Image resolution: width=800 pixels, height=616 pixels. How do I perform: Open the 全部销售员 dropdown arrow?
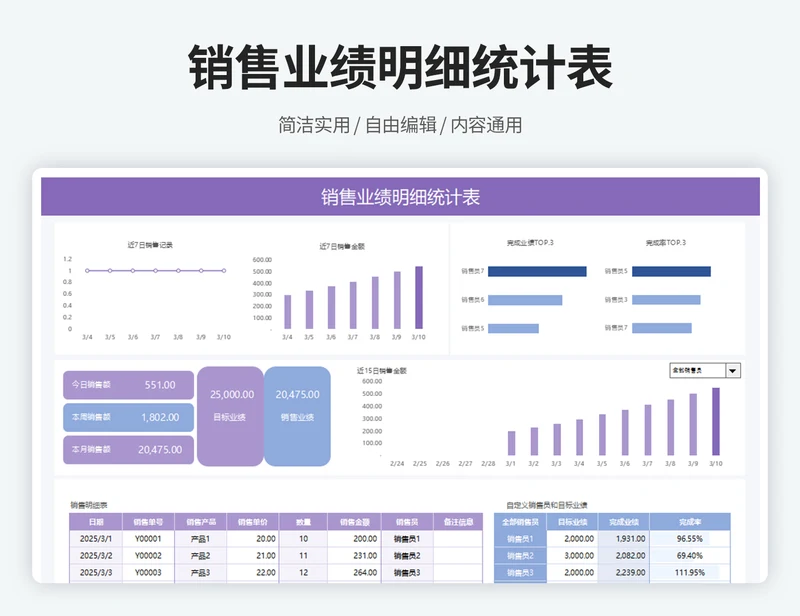click(x=733, y=371)
